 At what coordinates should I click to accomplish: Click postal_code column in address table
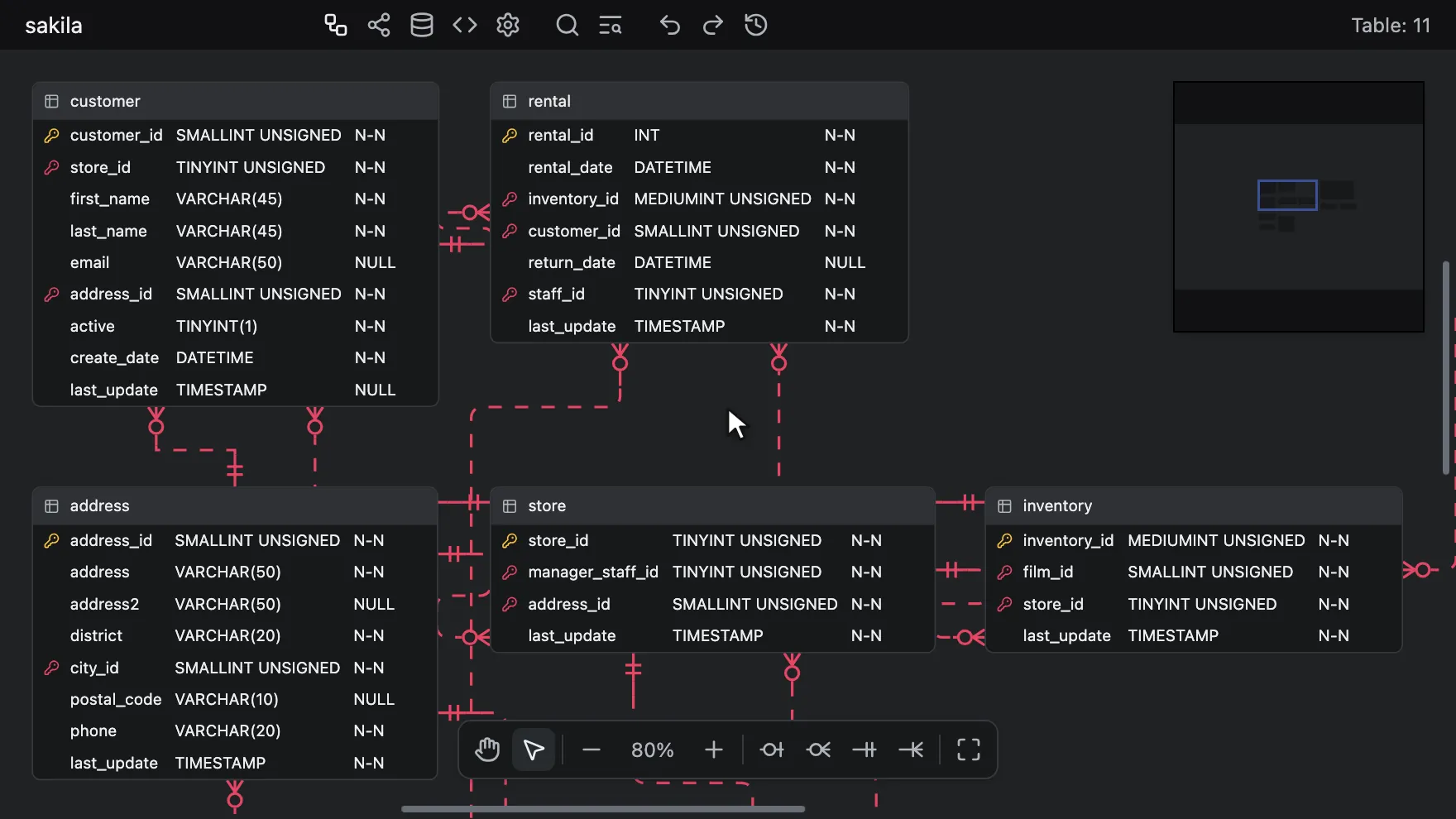point(235,699)
